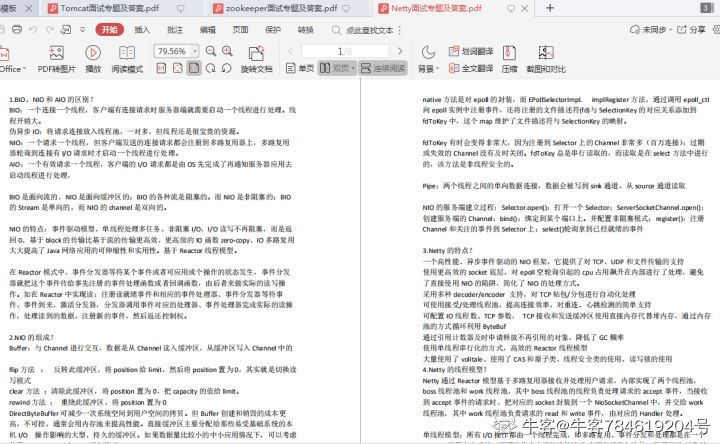Expand the 双页 dropdown arrow
This screenshot has width=720, height=444.
pos(353,68)
